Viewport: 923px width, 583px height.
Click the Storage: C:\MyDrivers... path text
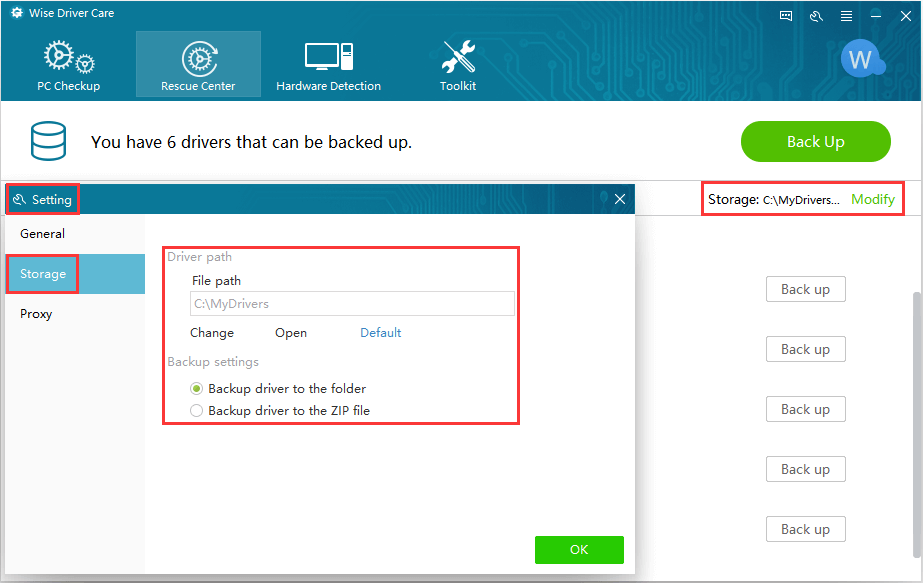[x=774, y=200]
